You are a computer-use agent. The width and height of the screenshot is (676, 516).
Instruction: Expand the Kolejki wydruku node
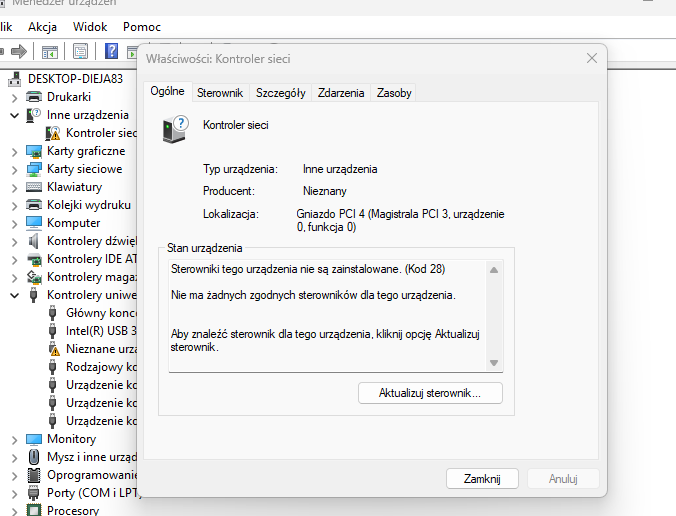click(x=14, y=206)
